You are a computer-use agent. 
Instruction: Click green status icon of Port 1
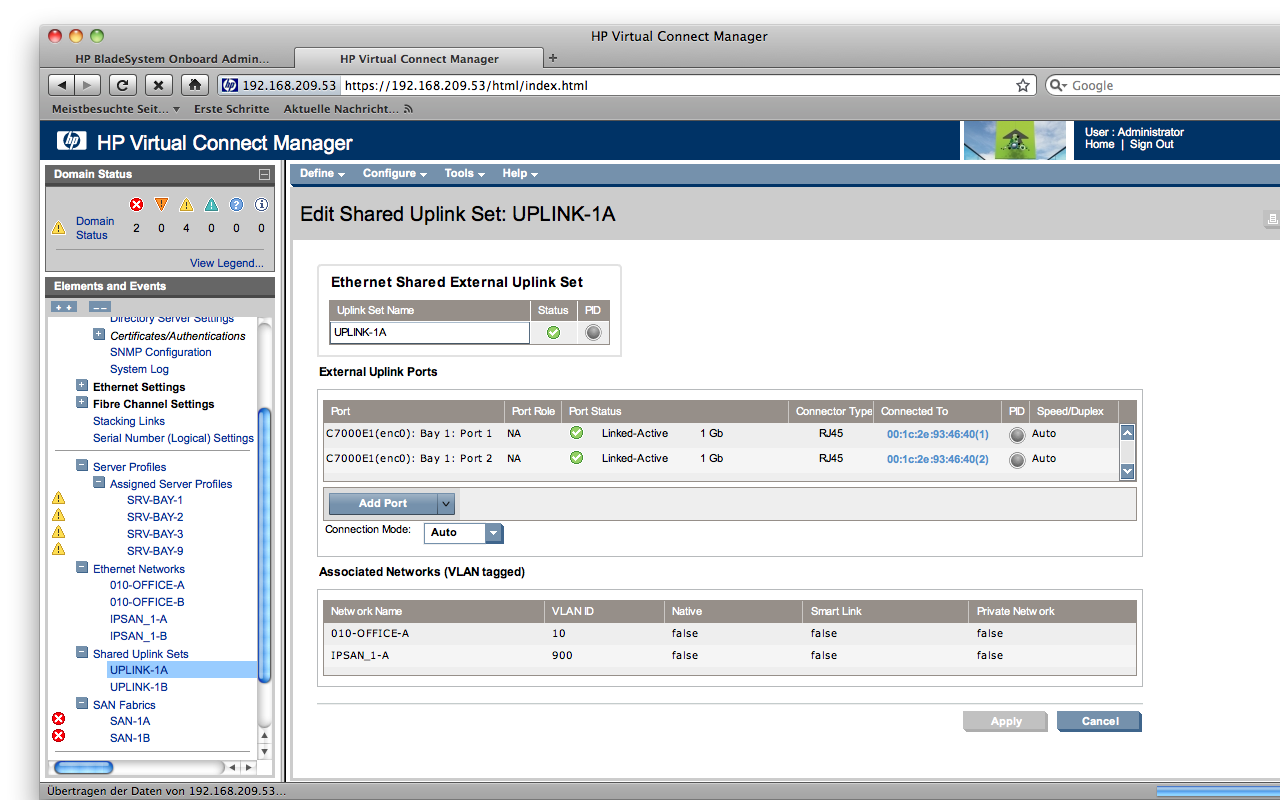[576, 433]
